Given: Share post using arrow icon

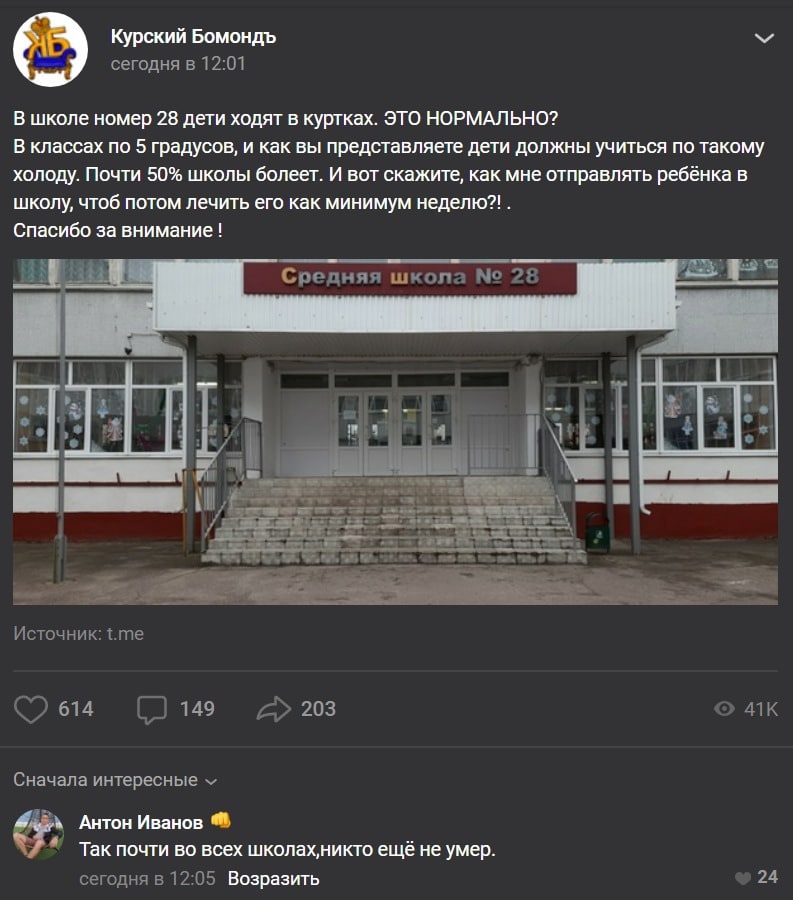Looking at the screenshot, I should coord(274,709).
